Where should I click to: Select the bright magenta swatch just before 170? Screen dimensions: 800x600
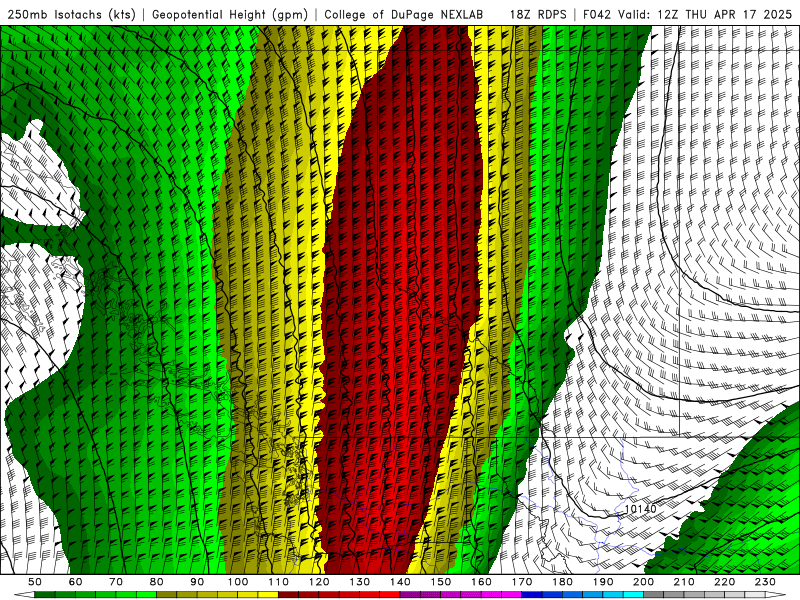511,595
